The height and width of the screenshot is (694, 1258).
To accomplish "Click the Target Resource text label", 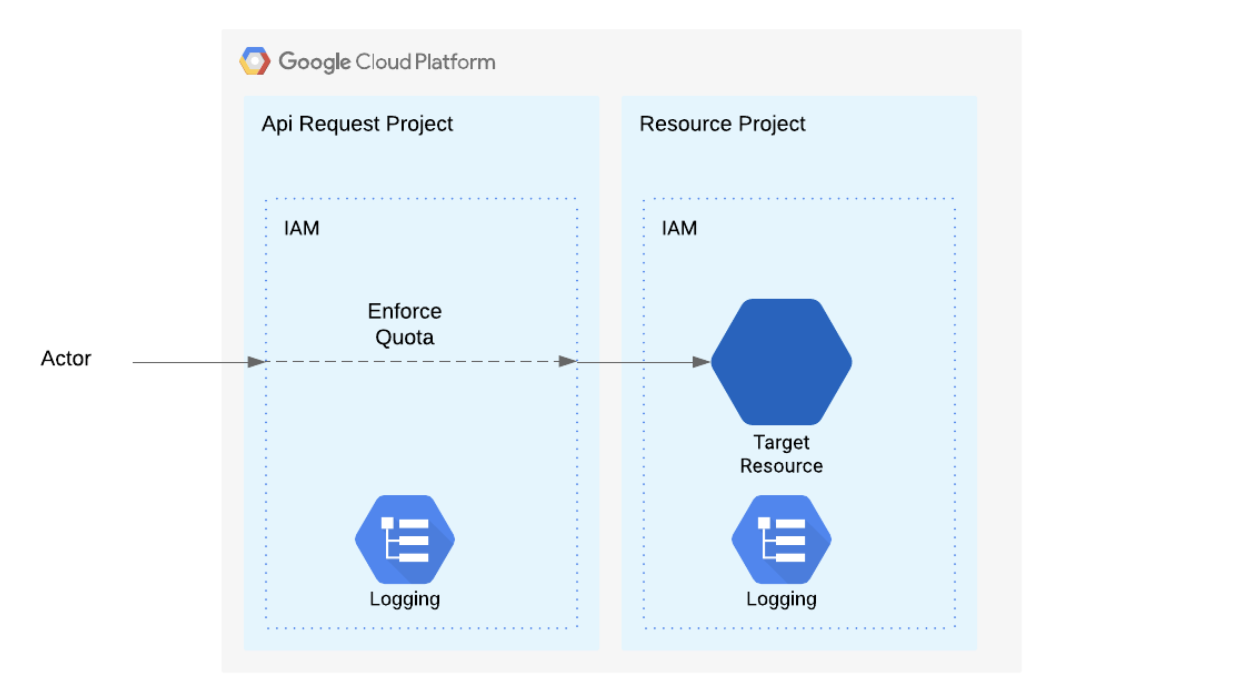I will point(781,453).
